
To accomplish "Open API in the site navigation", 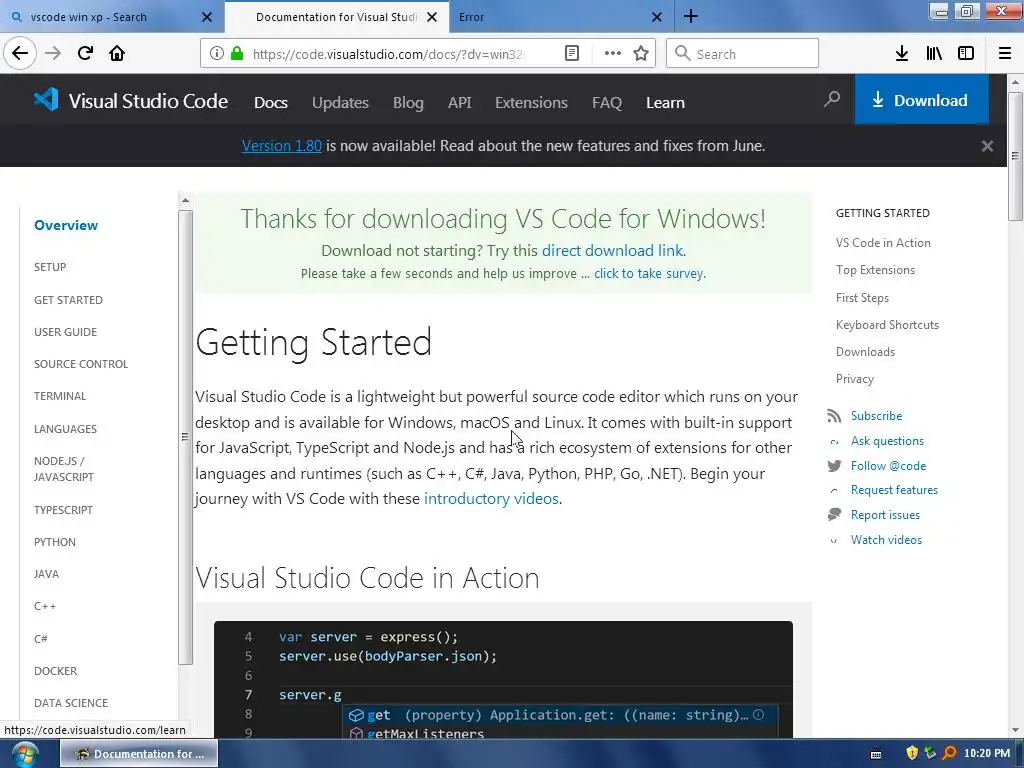I will coord(460,103).
